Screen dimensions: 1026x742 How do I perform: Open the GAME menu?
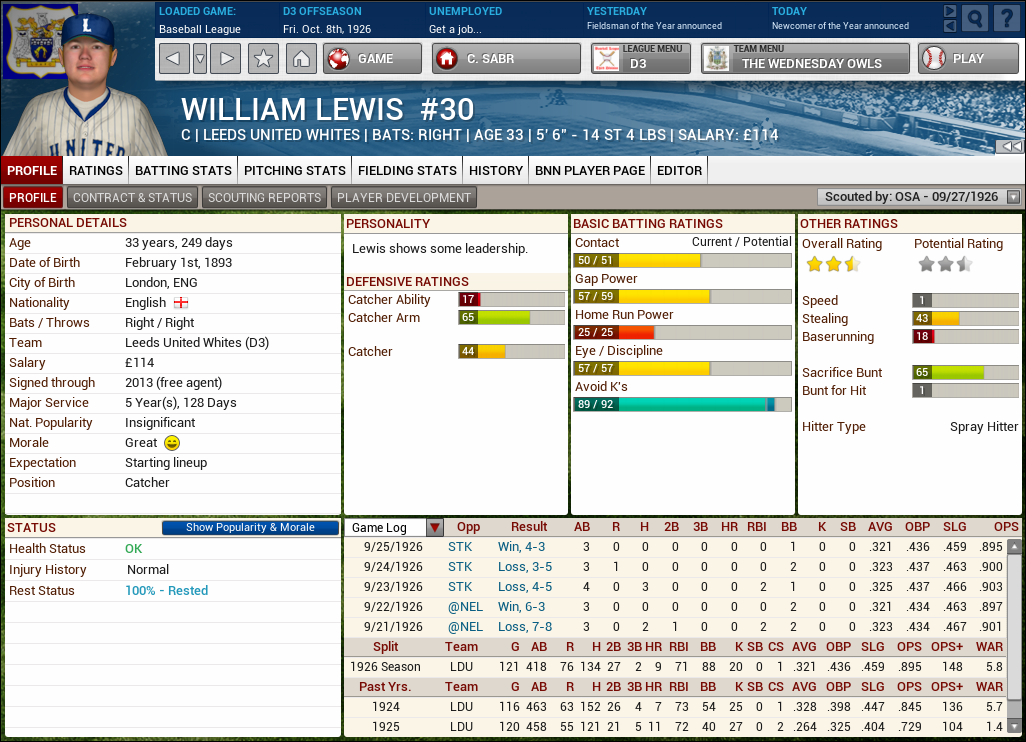[x=372, y=59]
